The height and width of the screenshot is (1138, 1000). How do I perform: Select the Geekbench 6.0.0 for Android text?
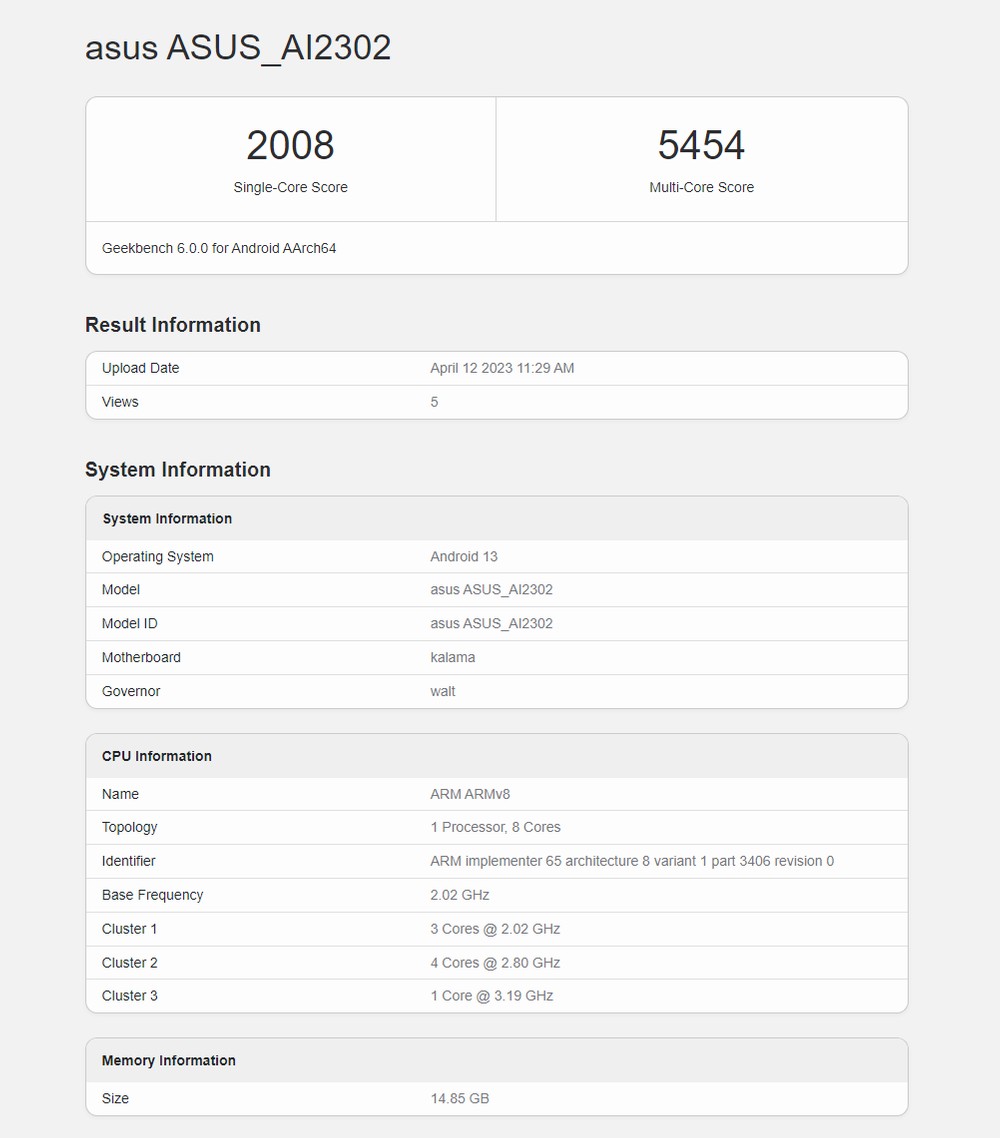click(219, 248)
